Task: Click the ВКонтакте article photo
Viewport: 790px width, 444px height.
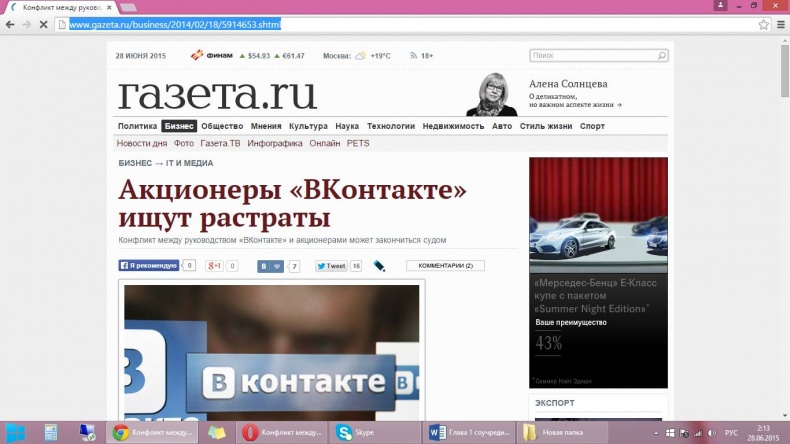Action: tap(272, 353)
